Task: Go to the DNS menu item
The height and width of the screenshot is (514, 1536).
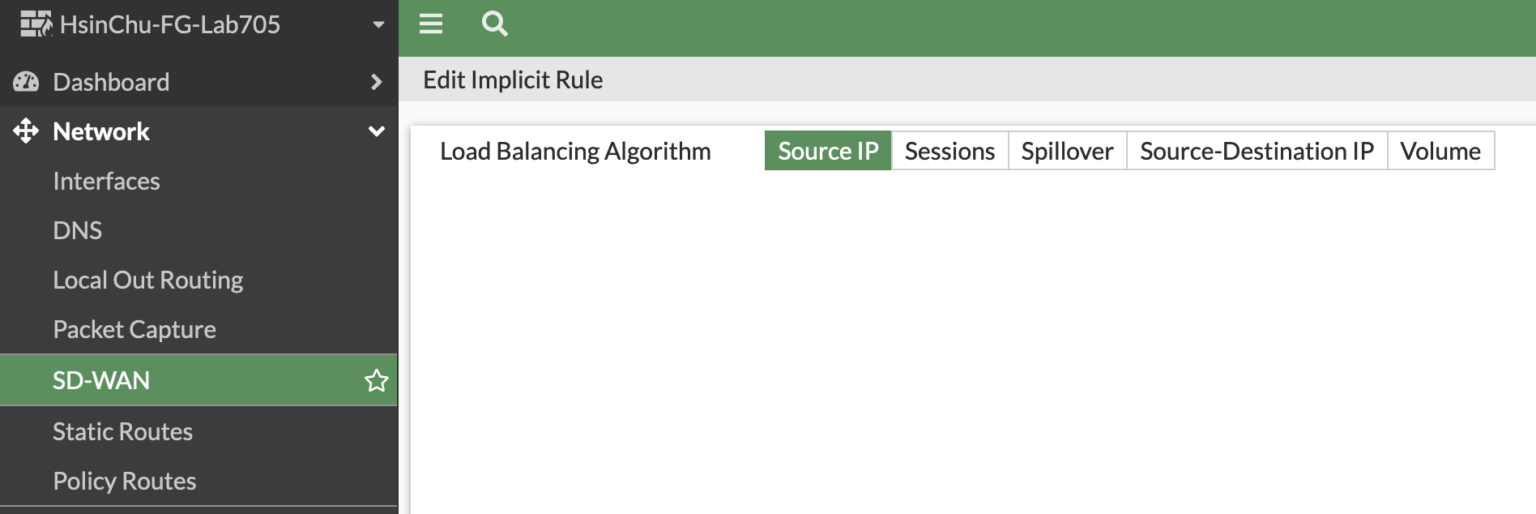Action: click(x=78, y=230)
